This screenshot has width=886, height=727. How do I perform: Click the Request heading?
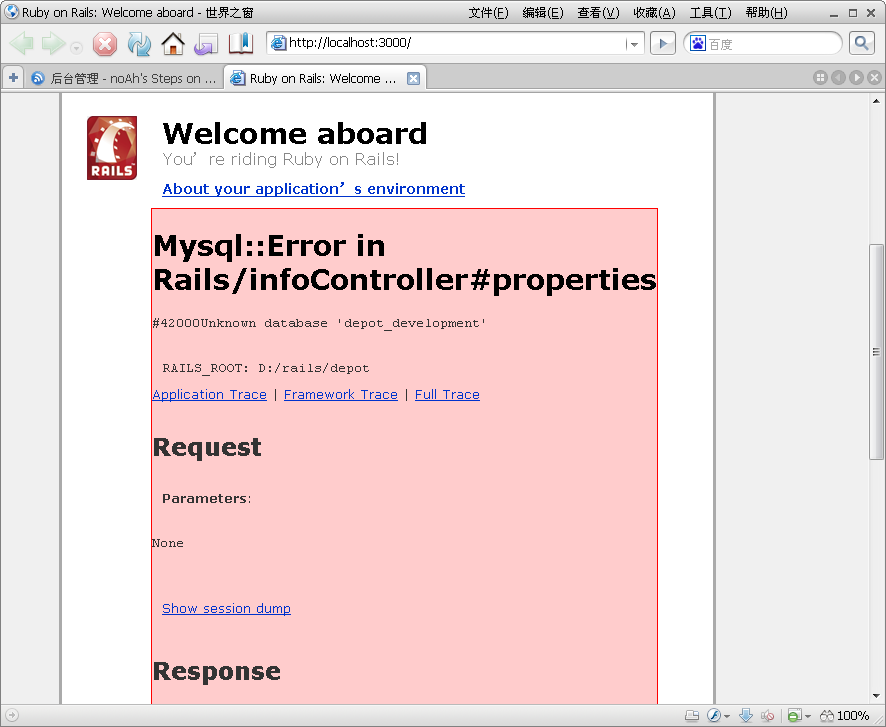point(207,447)
